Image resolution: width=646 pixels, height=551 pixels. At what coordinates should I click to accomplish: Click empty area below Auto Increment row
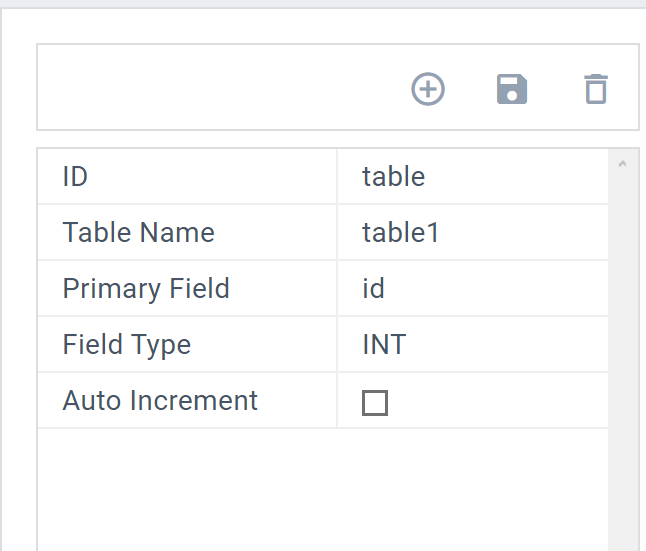pos(320,490)
